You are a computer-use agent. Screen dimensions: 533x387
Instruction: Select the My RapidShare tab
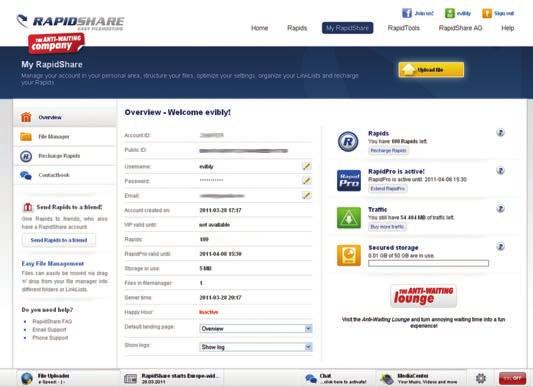pos(347,28)
